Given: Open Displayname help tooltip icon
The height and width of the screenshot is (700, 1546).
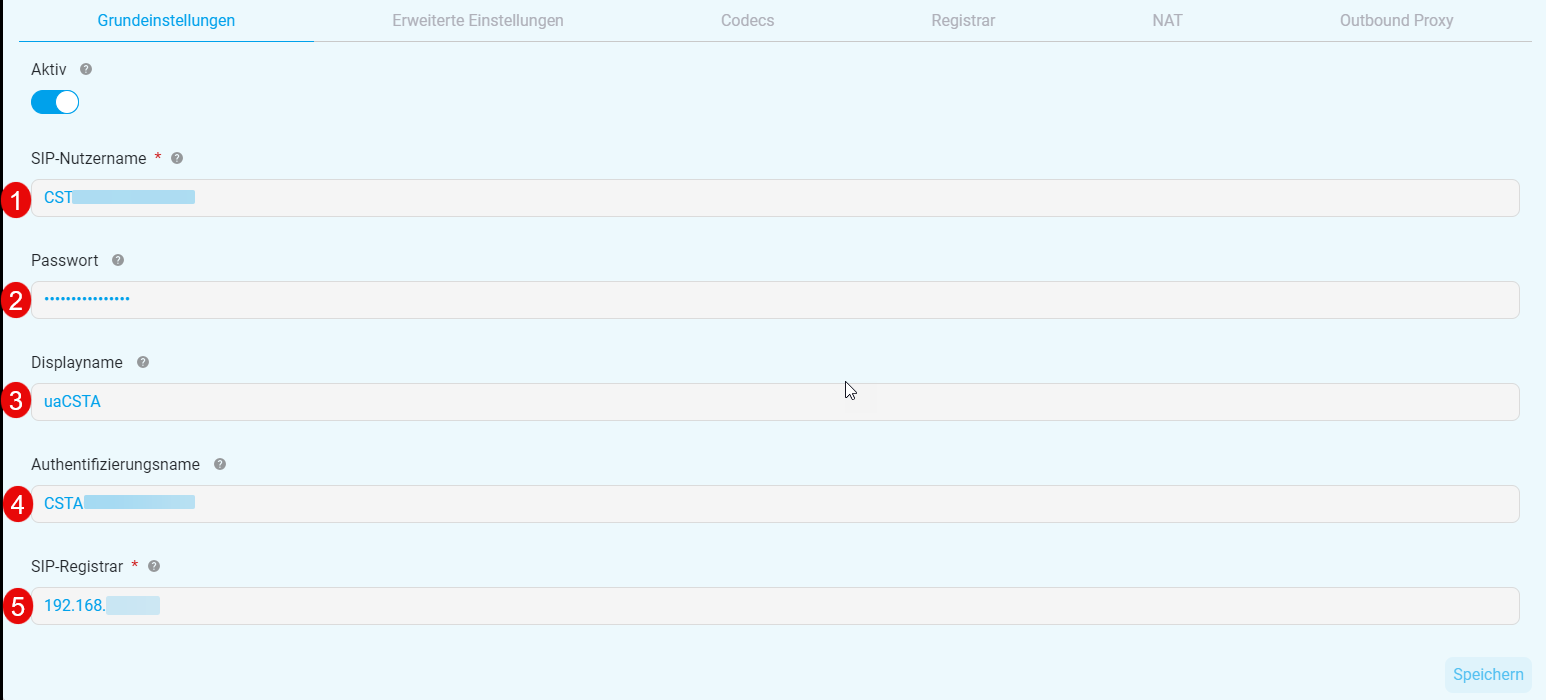Looking at the screenshot, I should [142, 362].
